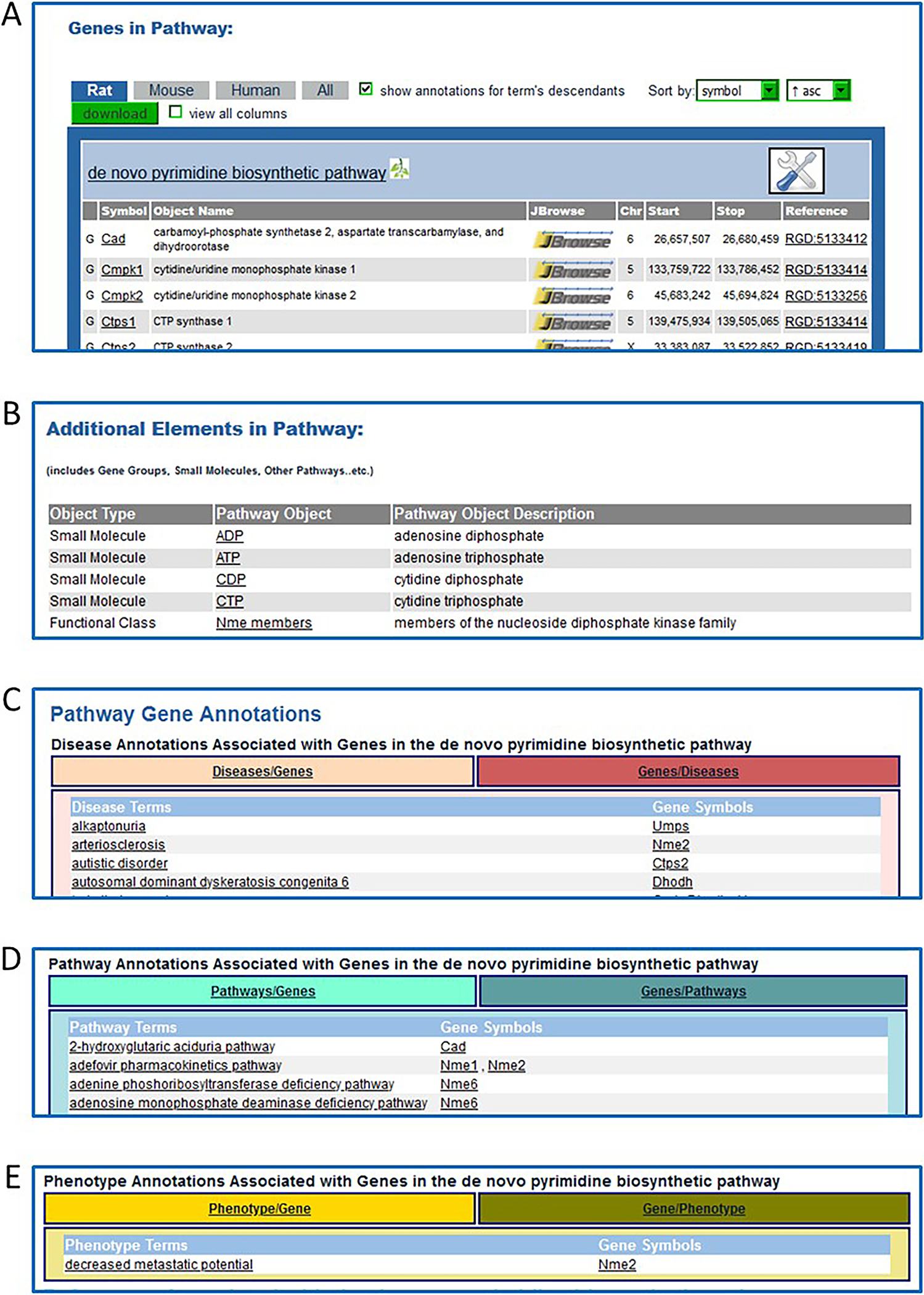
Task: Open the Genes/Diseases tab
Action: pos(688,771)
